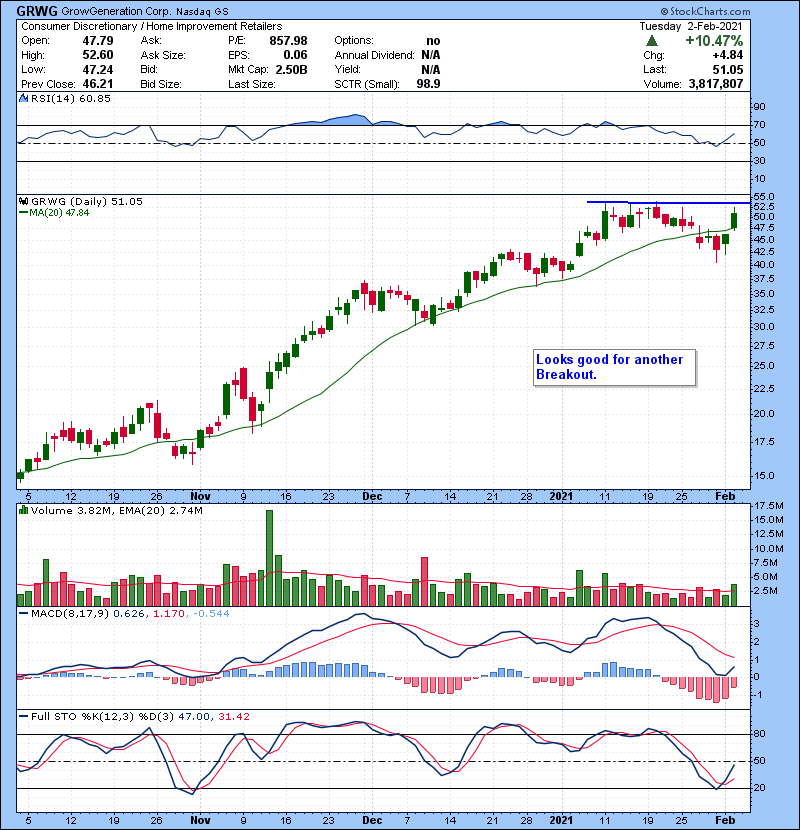The height and width of the screenshot is (830, 800).
Task: Click the GRWG ticker symbol in header
Action: click(37, 11)
